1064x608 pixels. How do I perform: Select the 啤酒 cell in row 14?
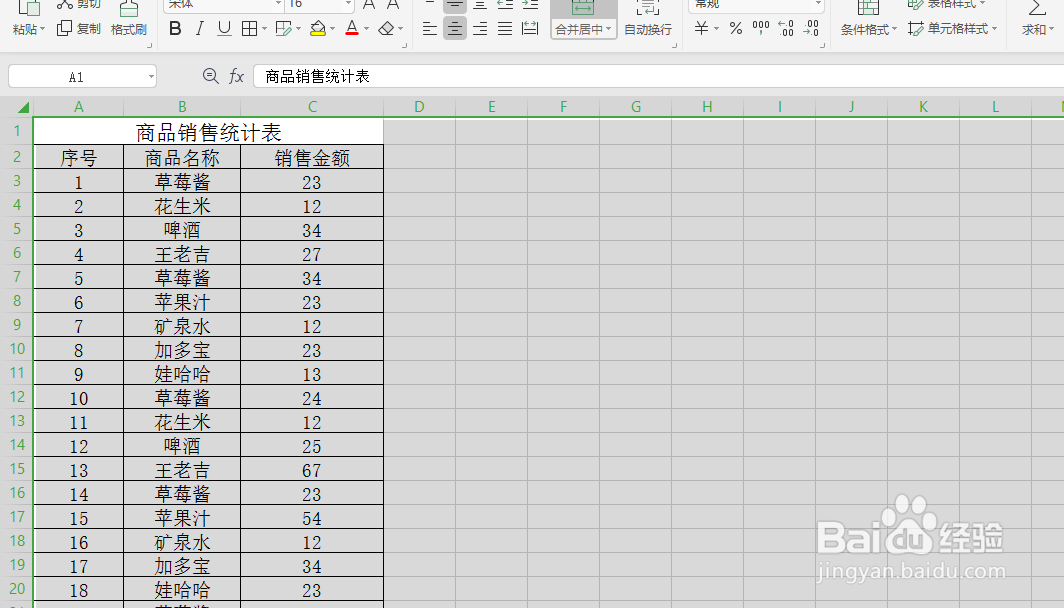point(182,446)
